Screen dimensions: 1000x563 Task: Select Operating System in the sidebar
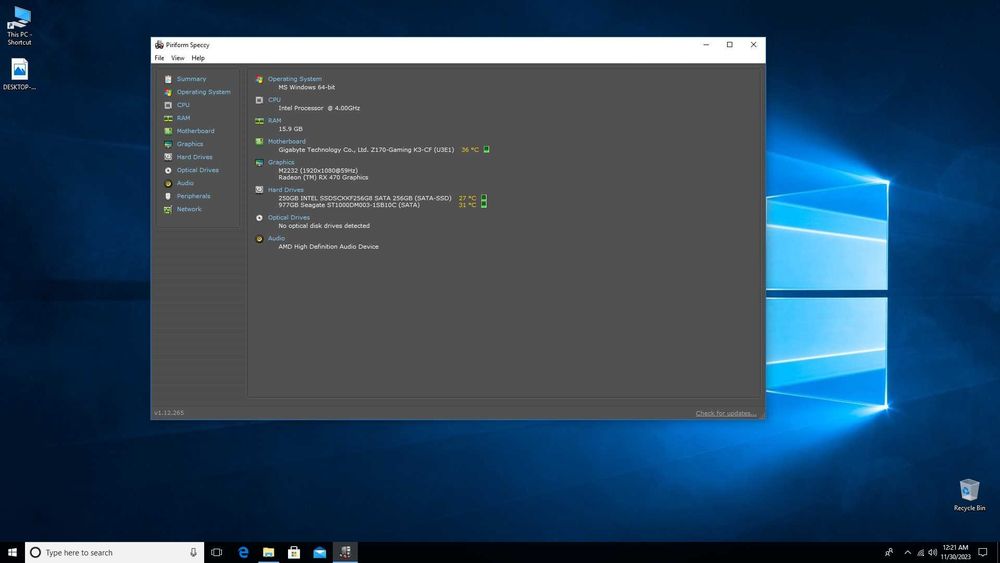point(203,92)
